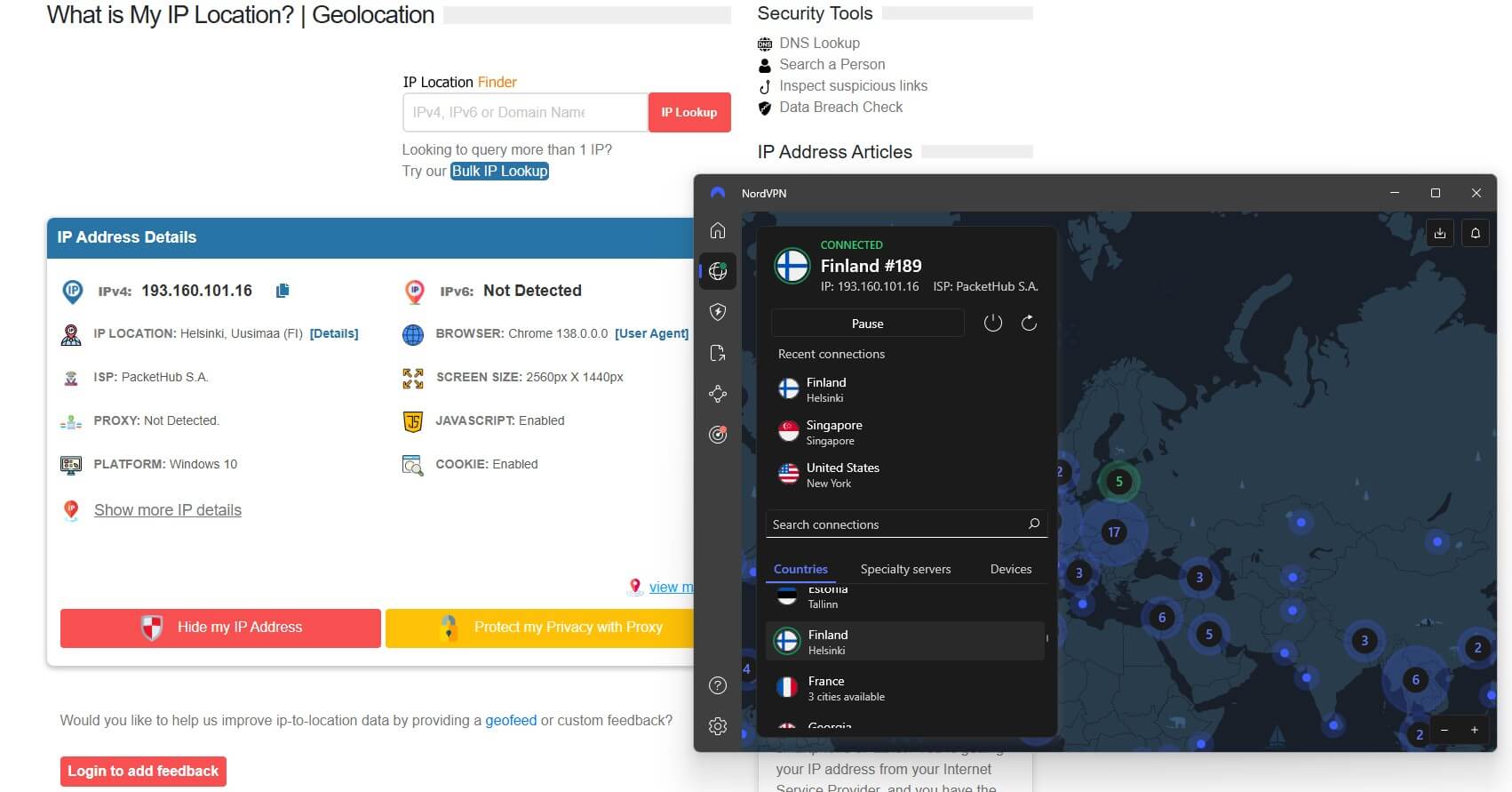Click the IP Lookup button
Image resolution: width=1512 pixels, height=792 pixels.
coord(689,113)
